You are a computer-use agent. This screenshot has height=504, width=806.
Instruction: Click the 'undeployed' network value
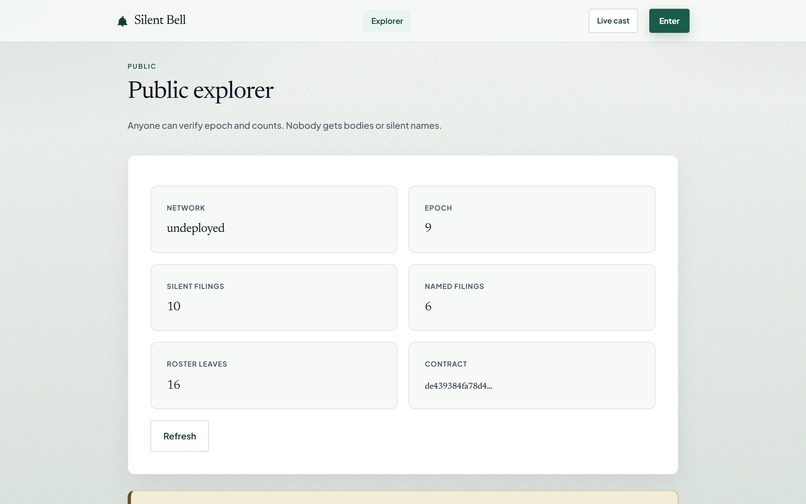tap(195, 228)
